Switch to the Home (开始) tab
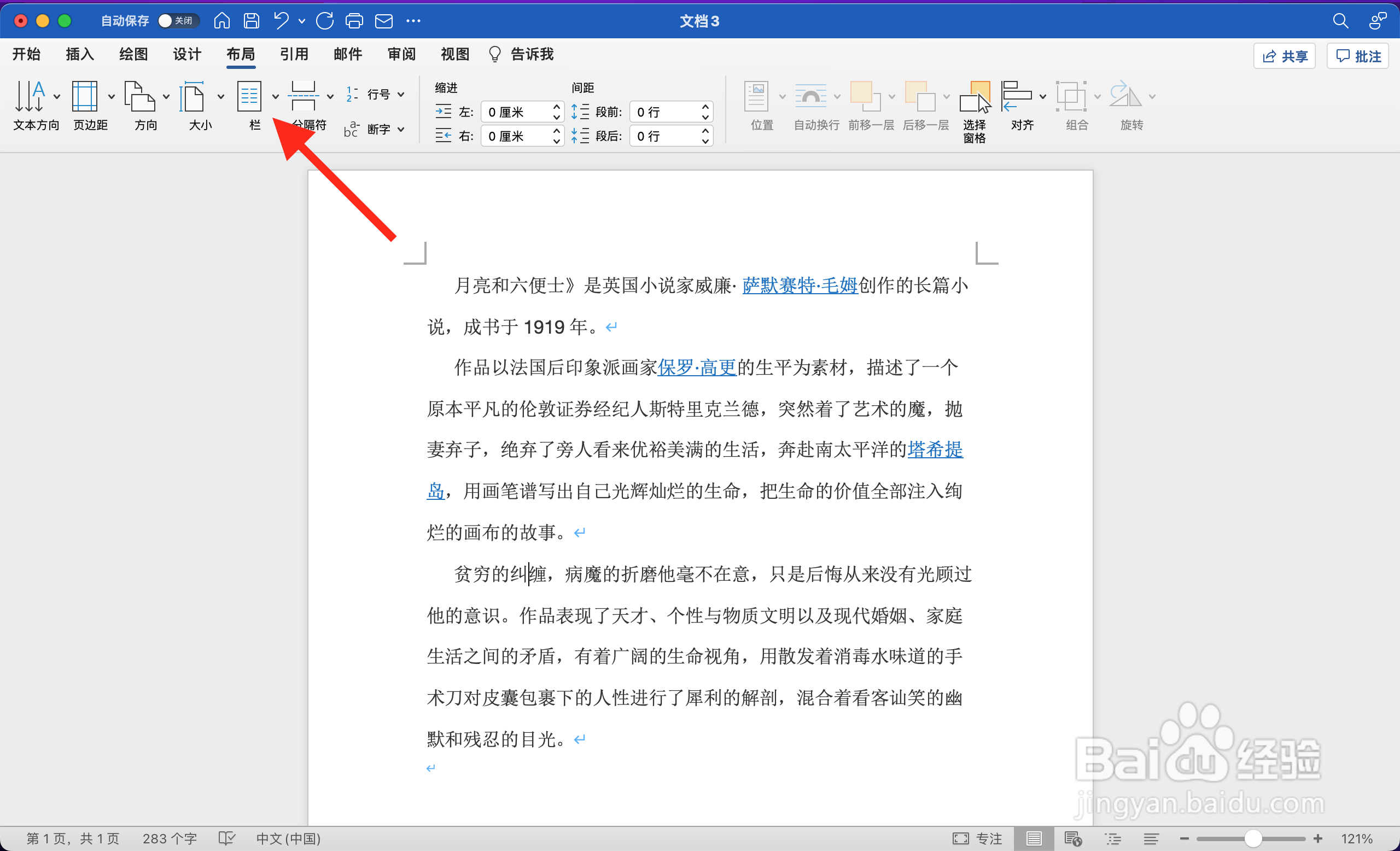Image resolution: width=1400 pixels, height=851 pixels. (26, 54)
